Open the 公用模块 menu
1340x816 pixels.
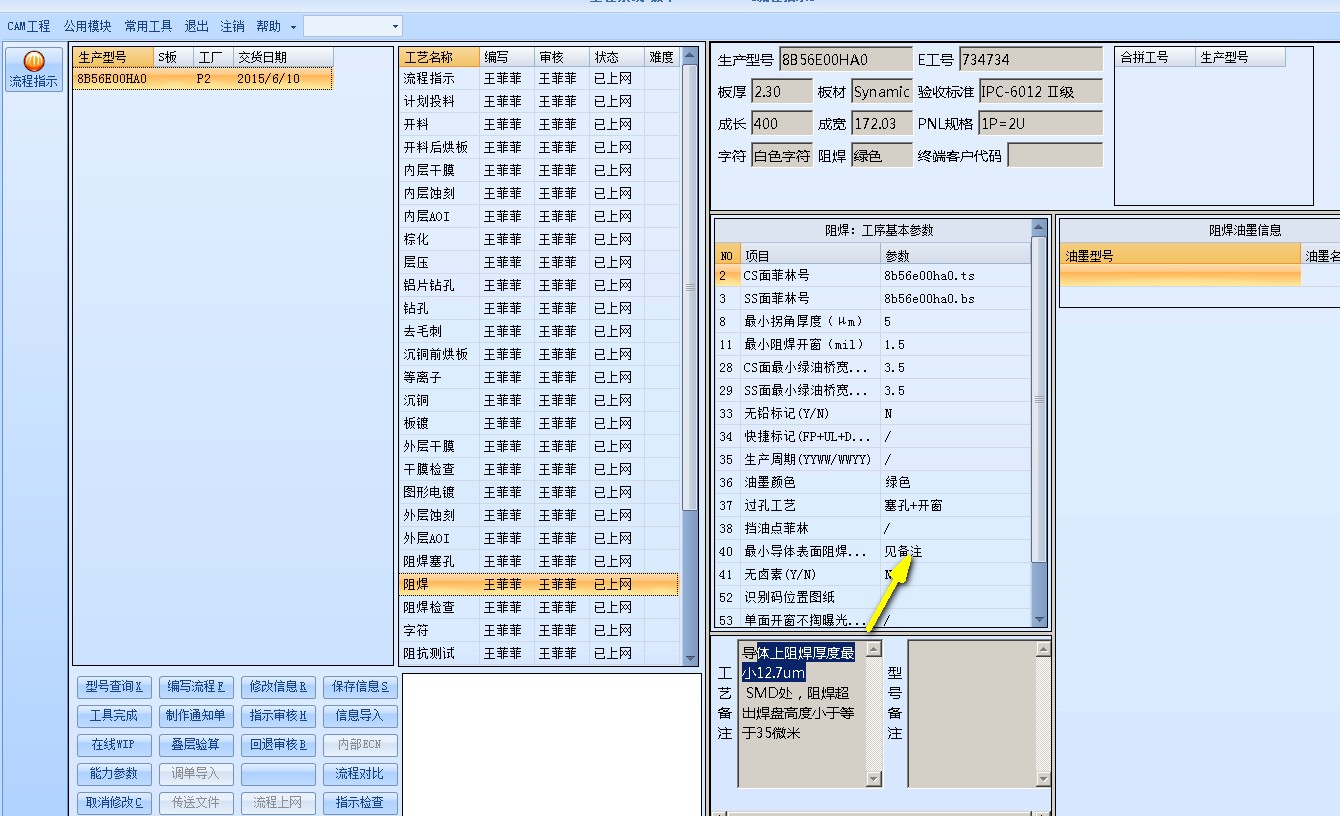point(88,26)
